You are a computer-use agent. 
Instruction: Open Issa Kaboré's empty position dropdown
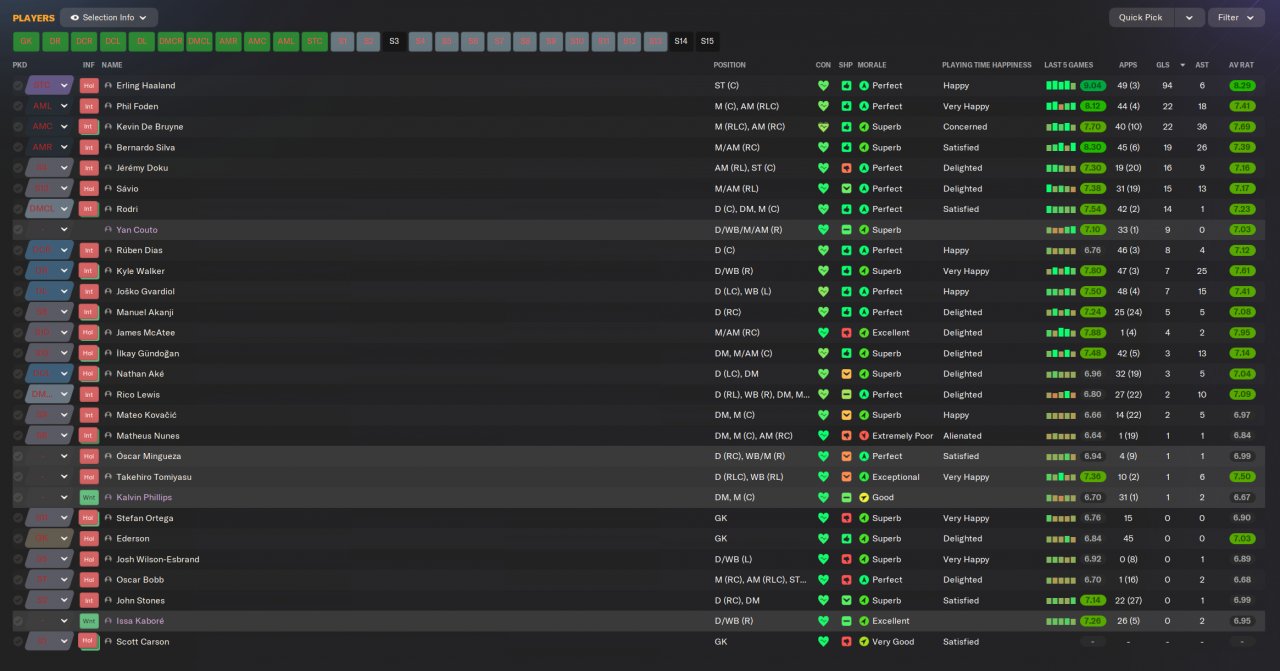(x=50, y=621)
